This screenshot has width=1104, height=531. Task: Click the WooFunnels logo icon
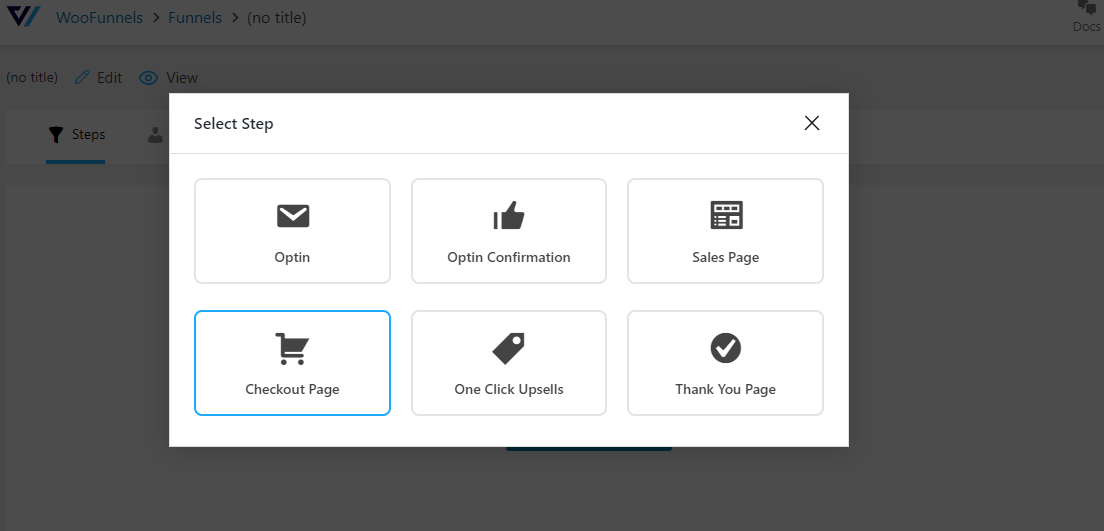pos(23,17)
